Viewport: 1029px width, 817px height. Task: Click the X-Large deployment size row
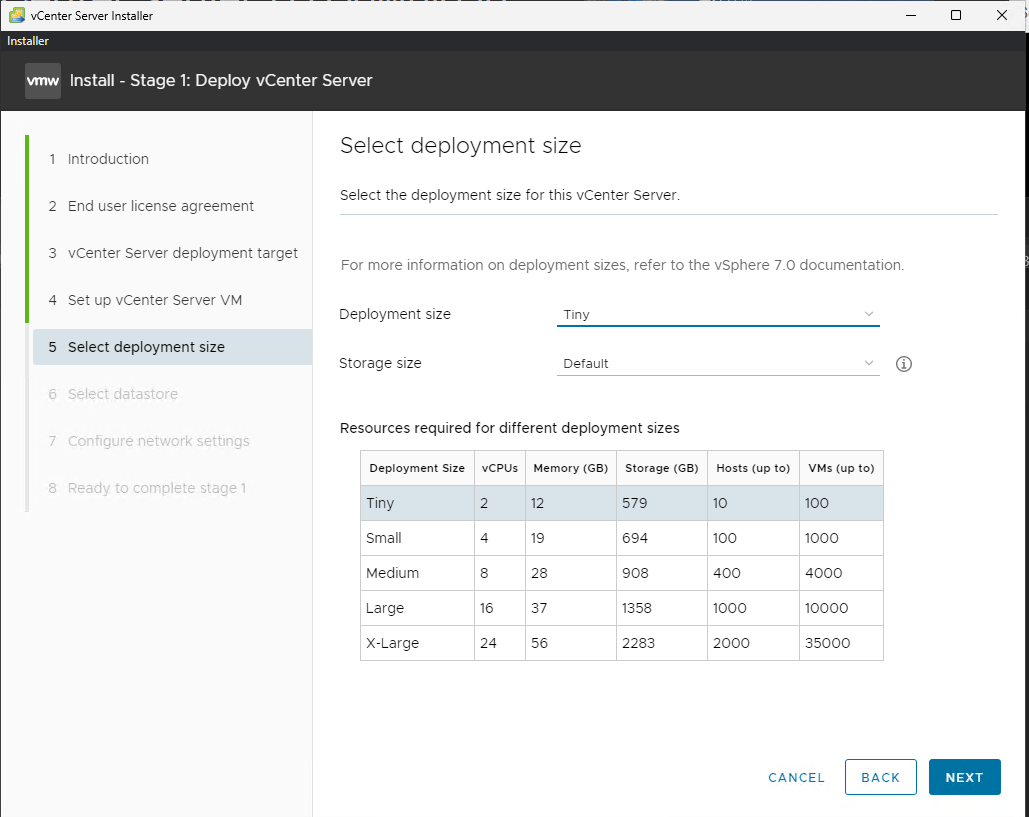tap(621, 643)
